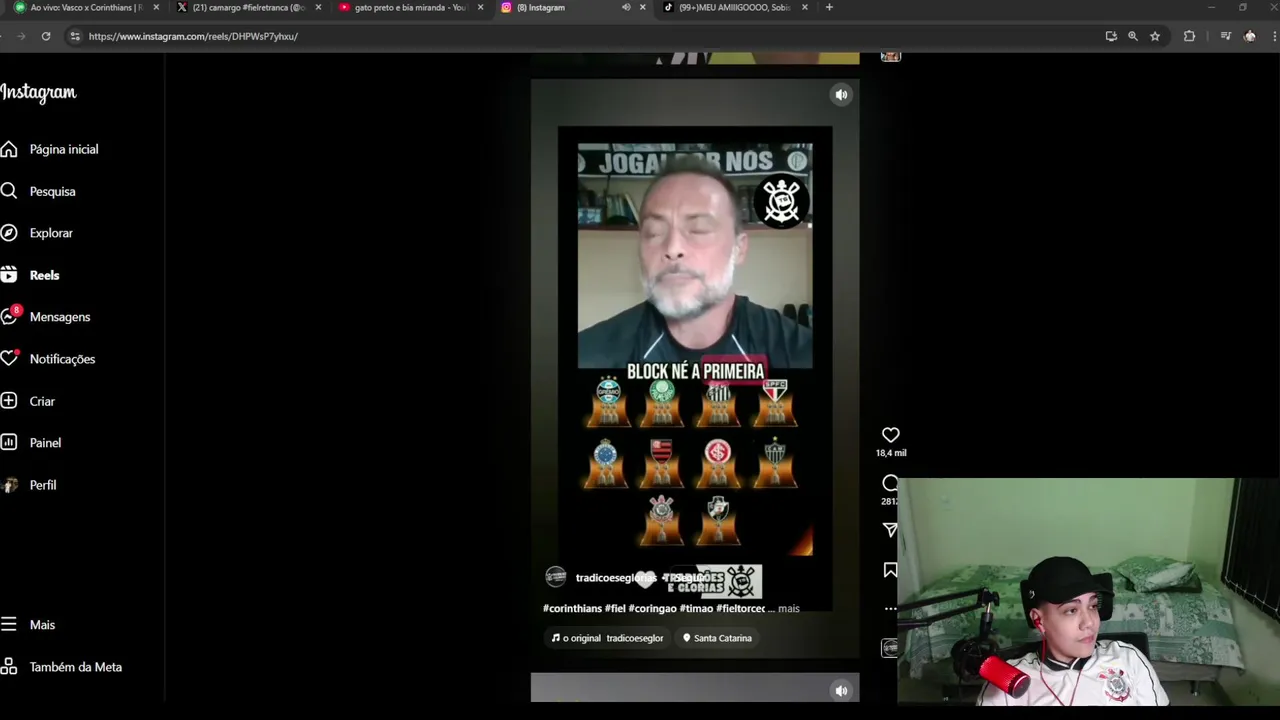
Task: Open original audio tradicoesglor chip
Action: click(x=607, y=638)
